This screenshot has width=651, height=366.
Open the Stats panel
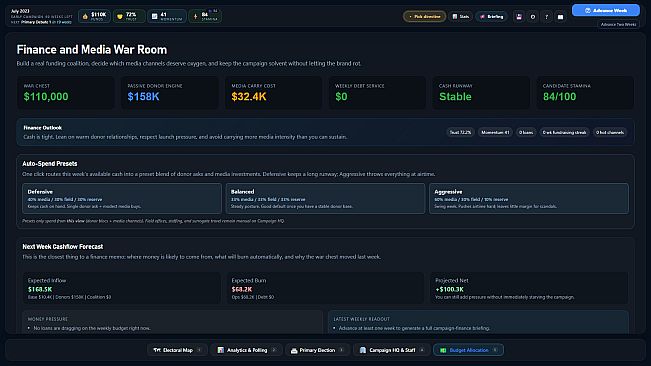pyautogui.click(x=460, y=17)
